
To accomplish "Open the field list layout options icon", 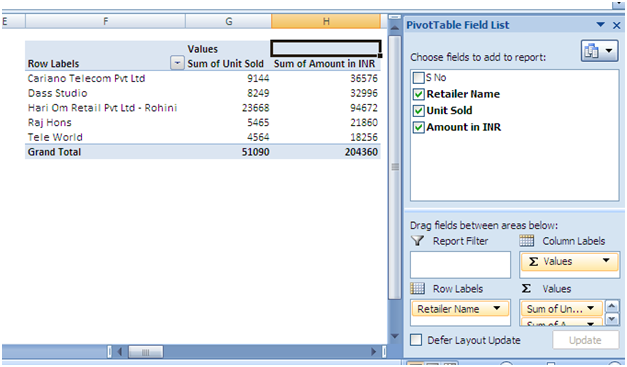I will pos(599,50).
